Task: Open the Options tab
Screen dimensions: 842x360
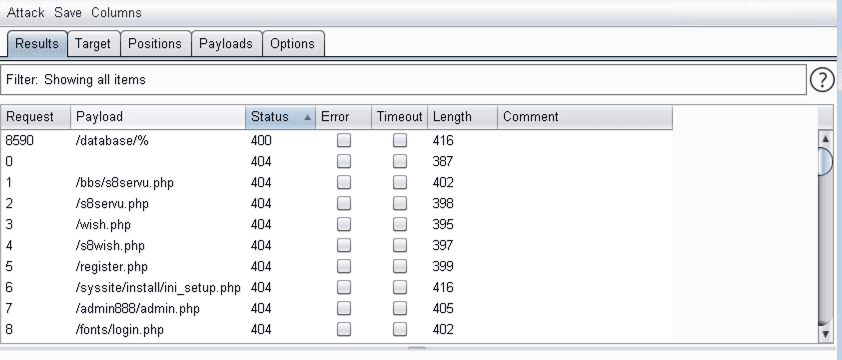Action: click(x=293, y=44)
